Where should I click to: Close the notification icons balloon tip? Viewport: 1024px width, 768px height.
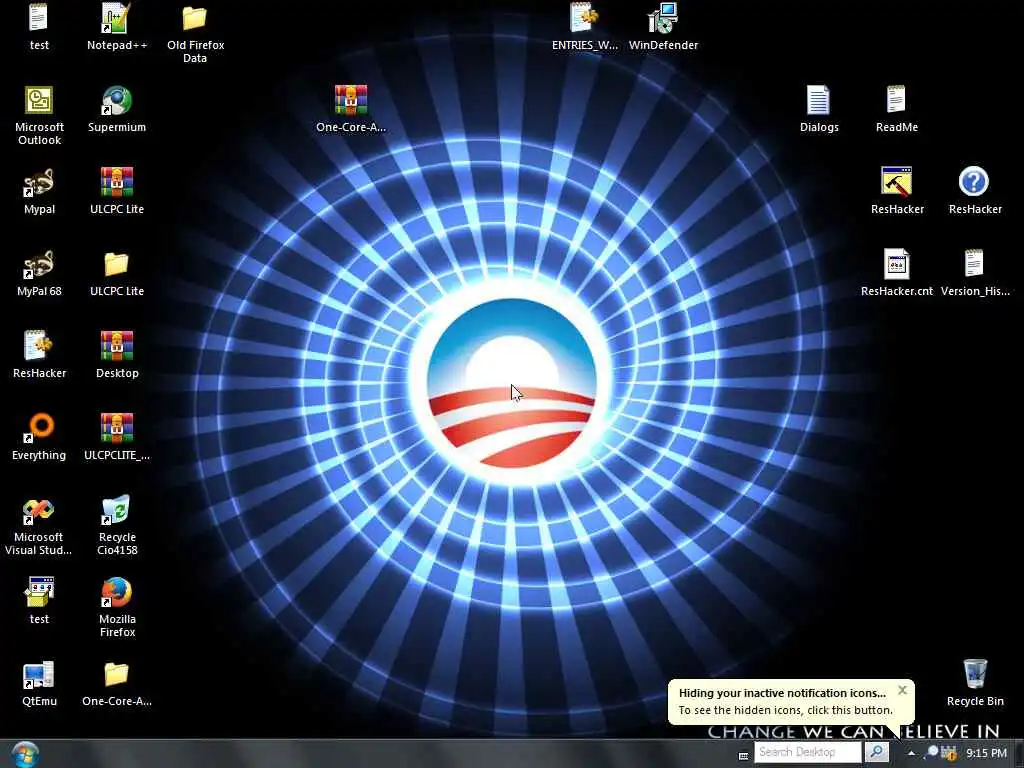[x=903, y=690]
